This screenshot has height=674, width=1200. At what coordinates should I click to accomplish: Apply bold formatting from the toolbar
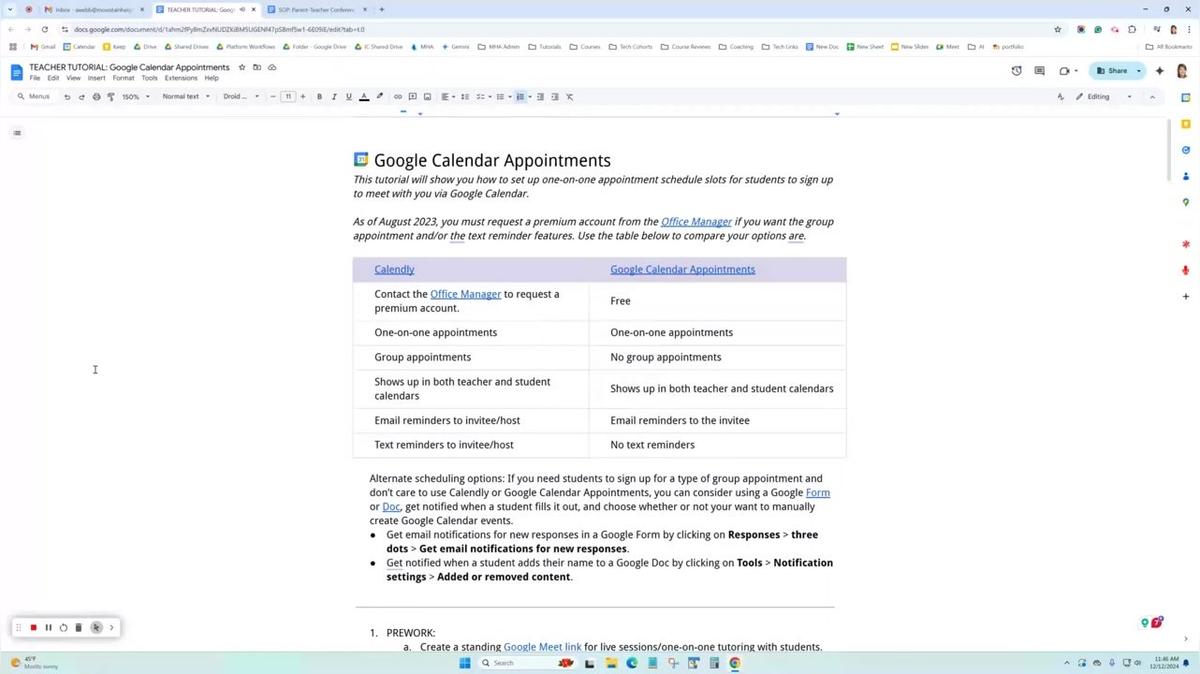318,96
